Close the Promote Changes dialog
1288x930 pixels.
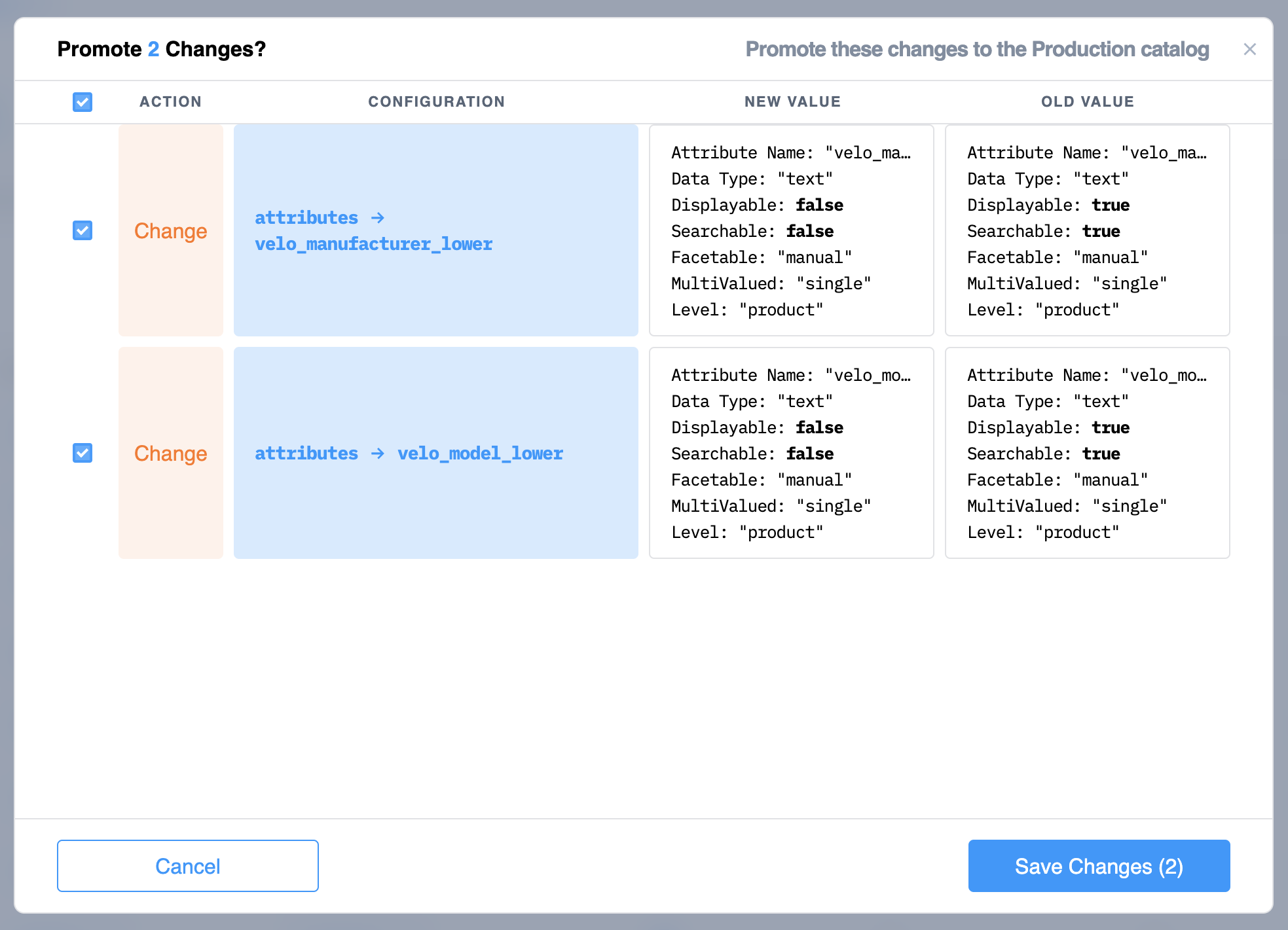pyautogui.click(x=1249, y=49)
